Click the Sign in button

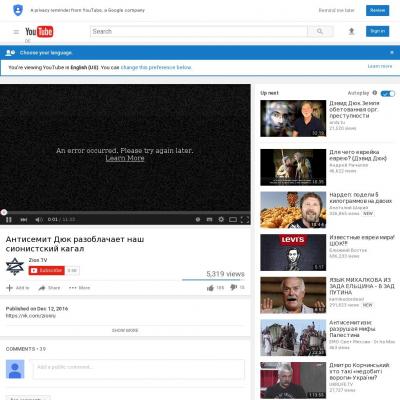coord(377,31)
